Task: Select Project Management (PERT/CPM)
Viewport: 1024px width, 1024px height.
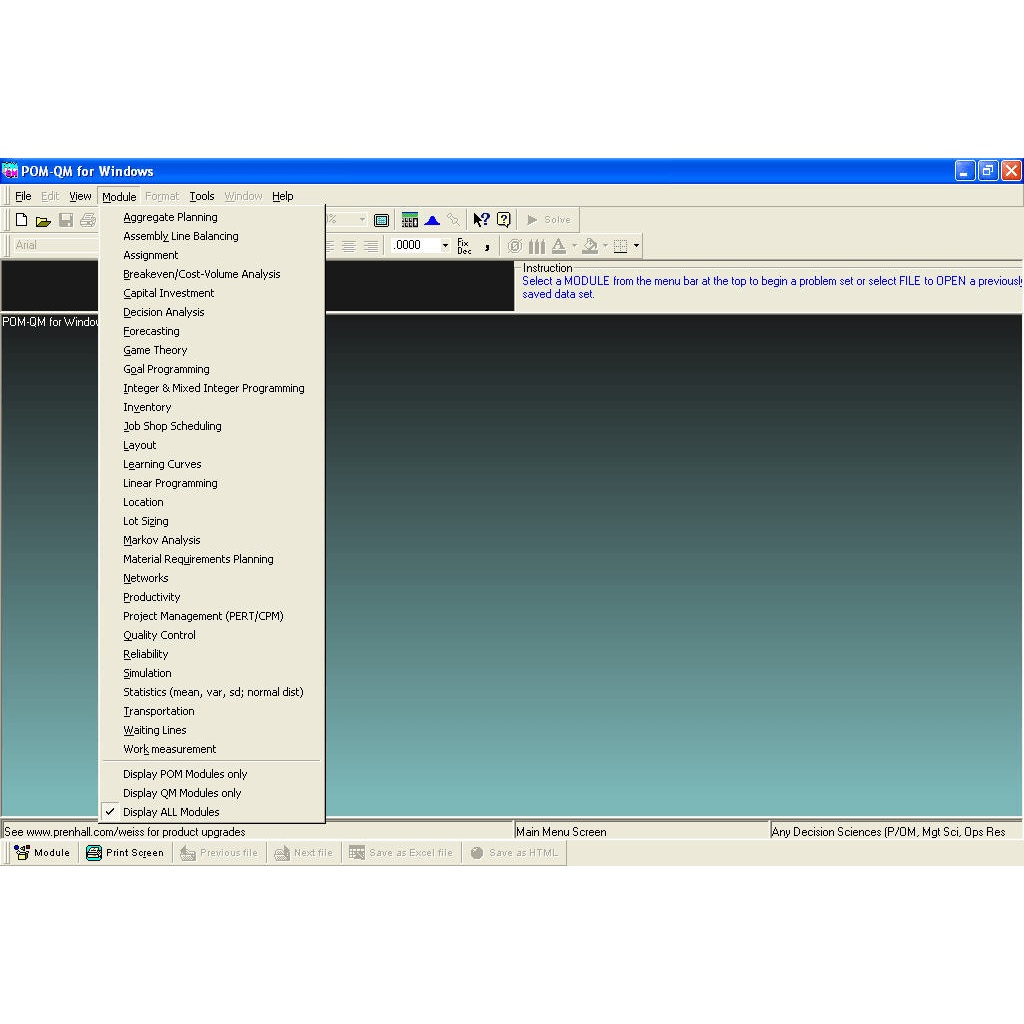Action: 212,616
